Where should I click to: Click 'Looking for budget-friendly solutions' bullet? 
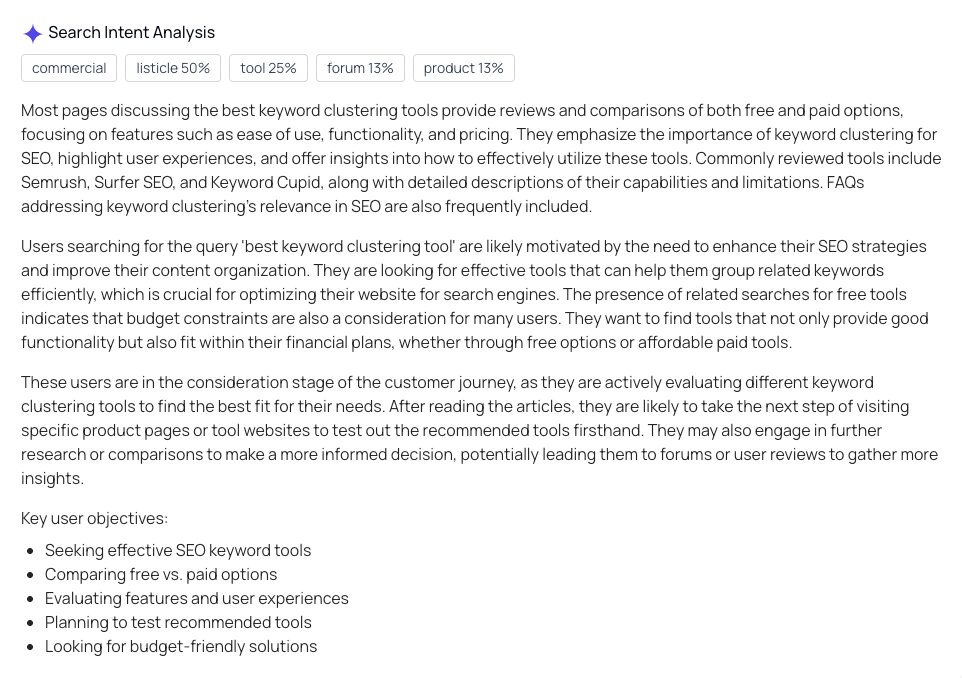pyautogui.click(x=181, y=646)
